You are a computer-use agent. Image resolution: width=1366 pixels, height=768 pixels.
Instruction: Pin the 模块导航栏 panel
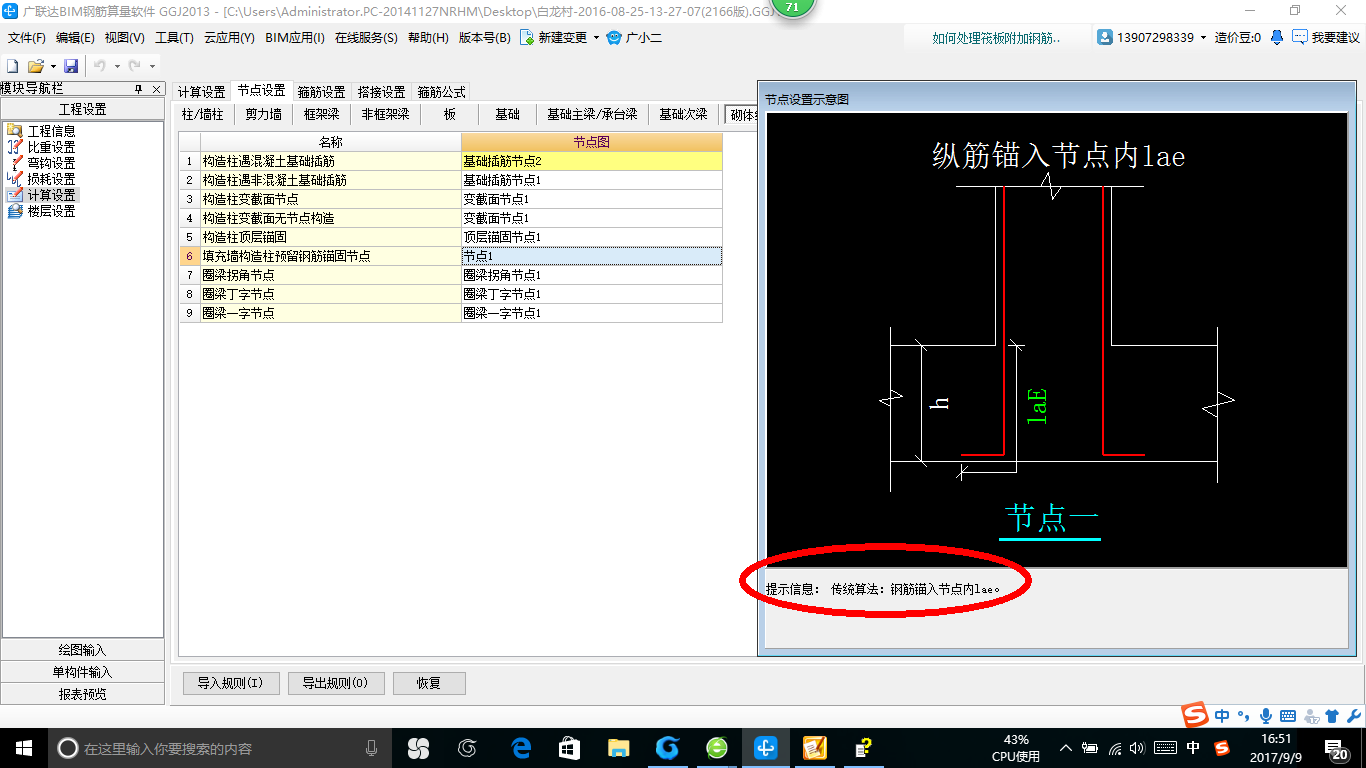pos(139,89)
